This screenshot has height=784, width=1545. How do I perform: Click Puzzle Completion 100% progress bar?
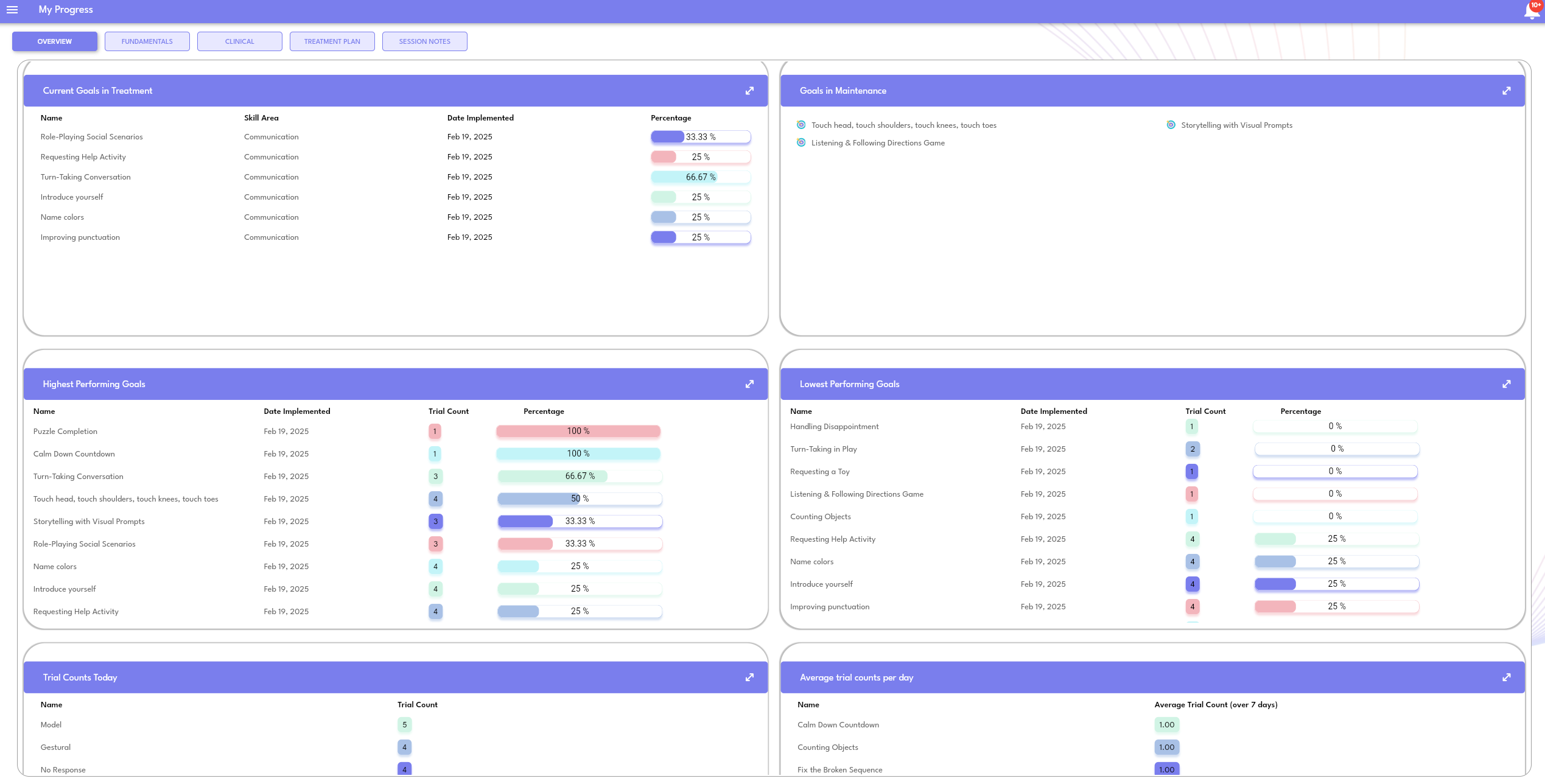click(x=578, y=431)
